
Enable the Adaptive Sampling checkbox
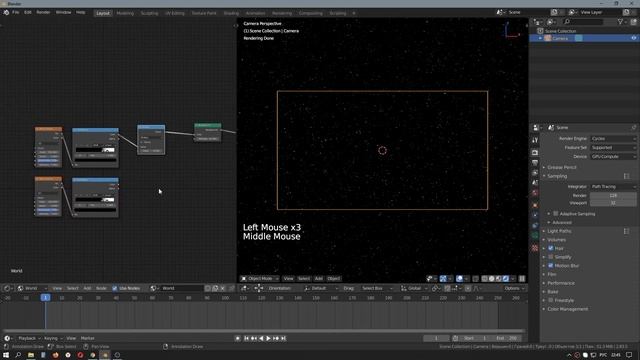pyautogui.click(x=556, y=213)
